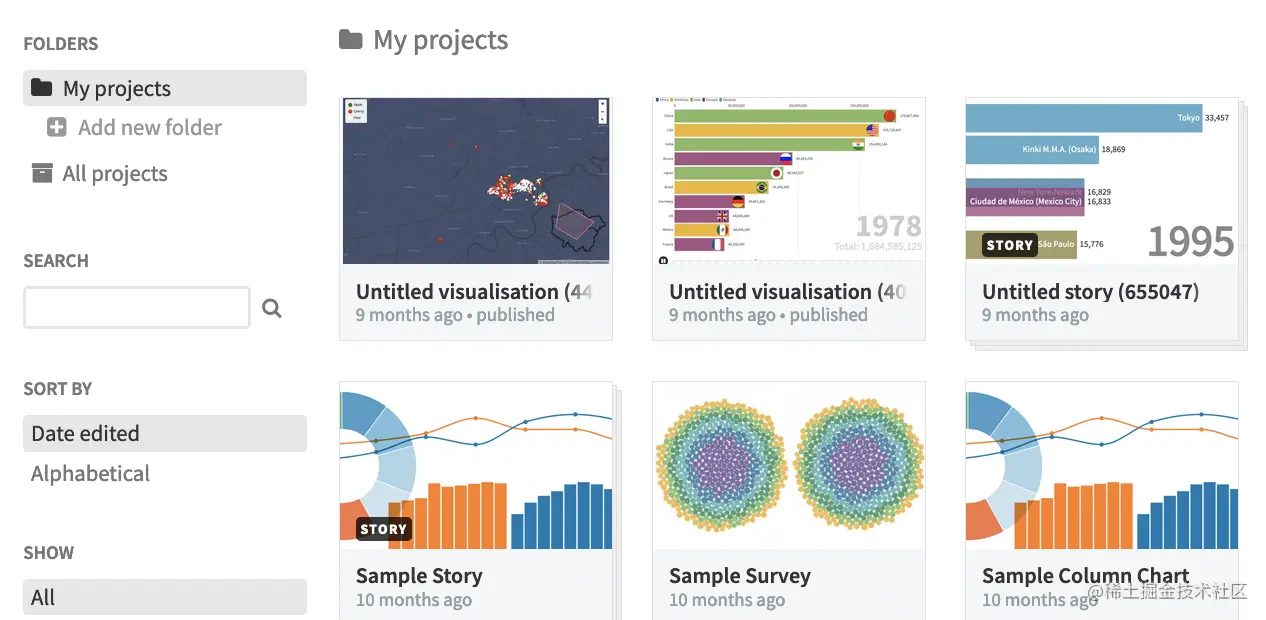This screenshot has width=1266, height=620.
Task: Click the All projects archive box icon
Action: [x=42, y=174]
